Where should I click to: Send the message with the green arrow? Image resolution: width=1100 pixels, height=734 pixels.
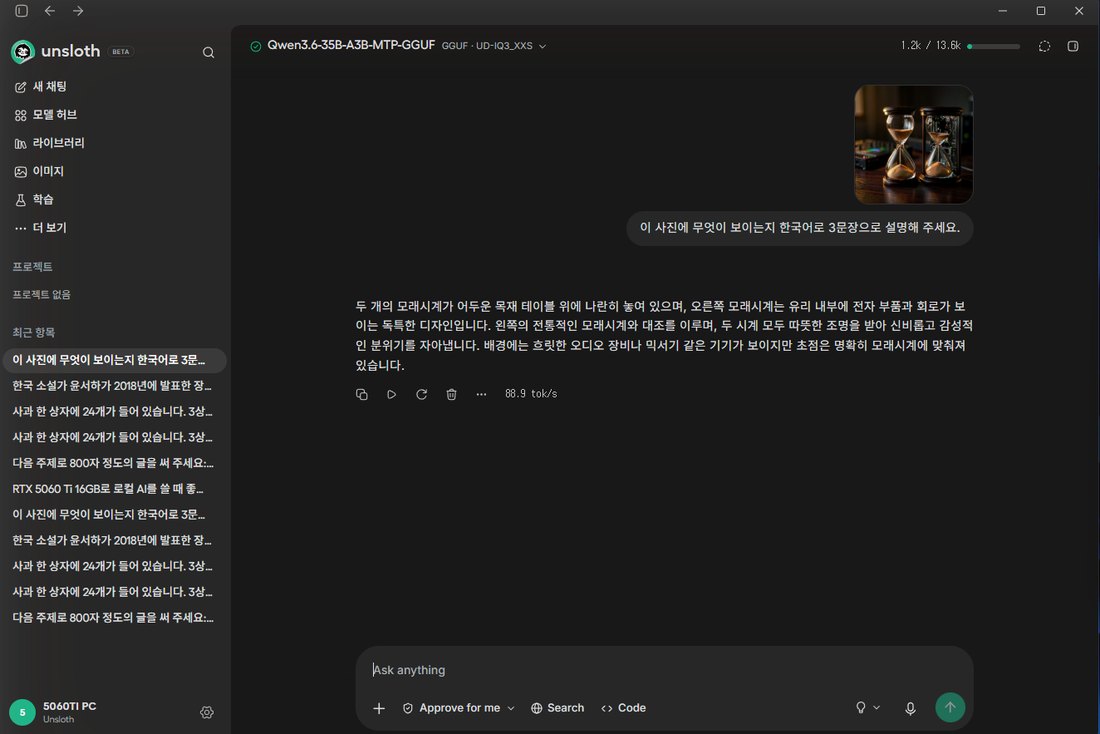pyautogui.click(x=950, y=707)
